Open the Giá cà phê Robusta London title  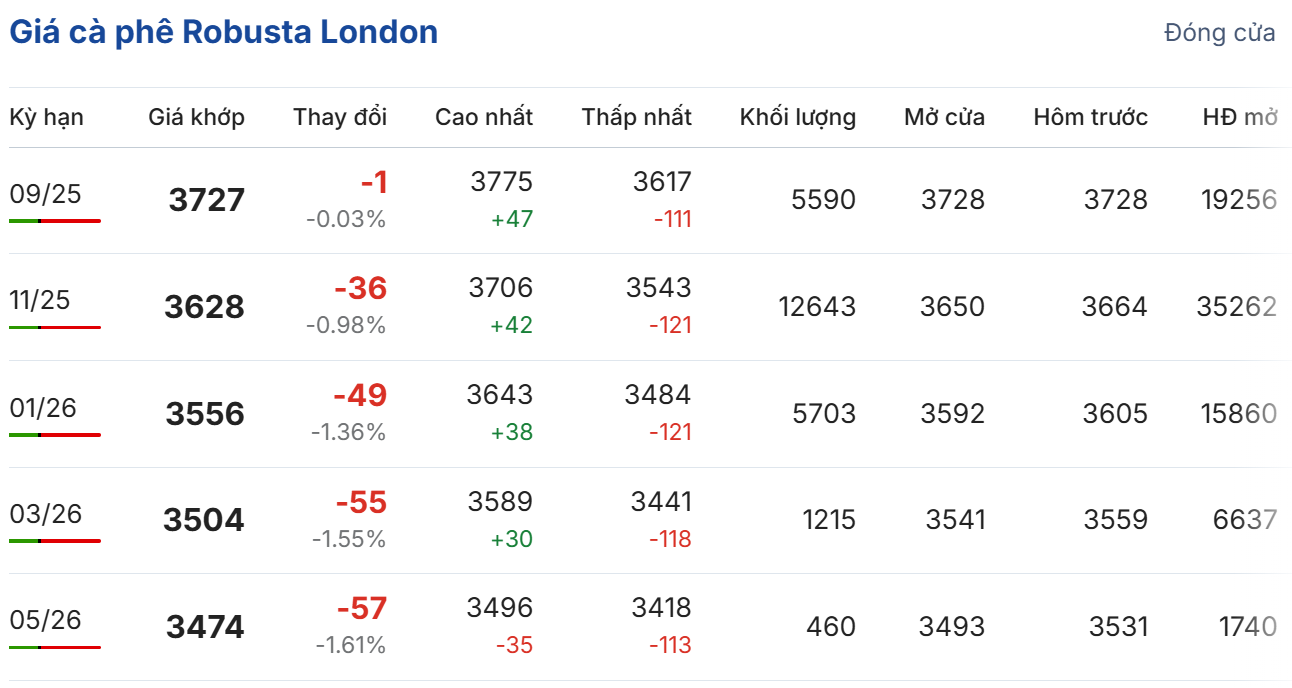(x=224, y=32)
